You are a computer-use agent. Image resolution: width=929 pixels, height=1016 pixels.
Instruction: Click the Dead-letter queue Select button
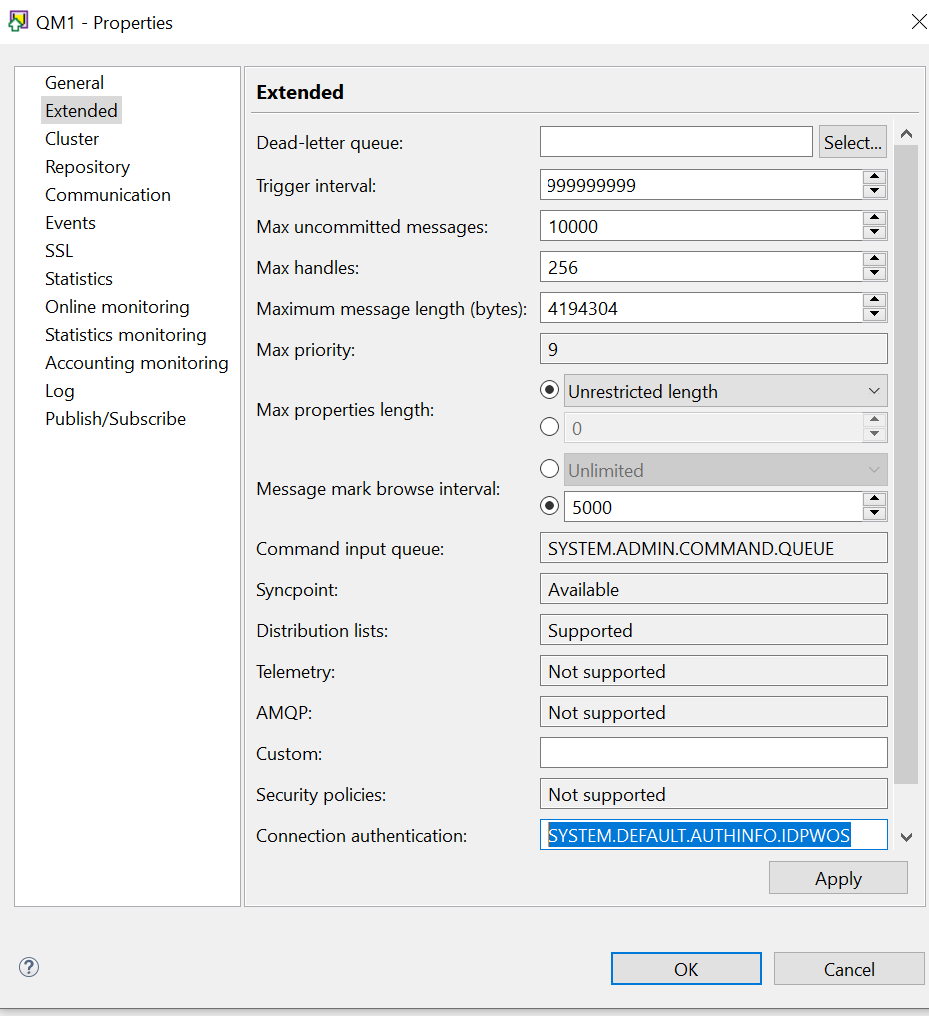pos(852,141)
